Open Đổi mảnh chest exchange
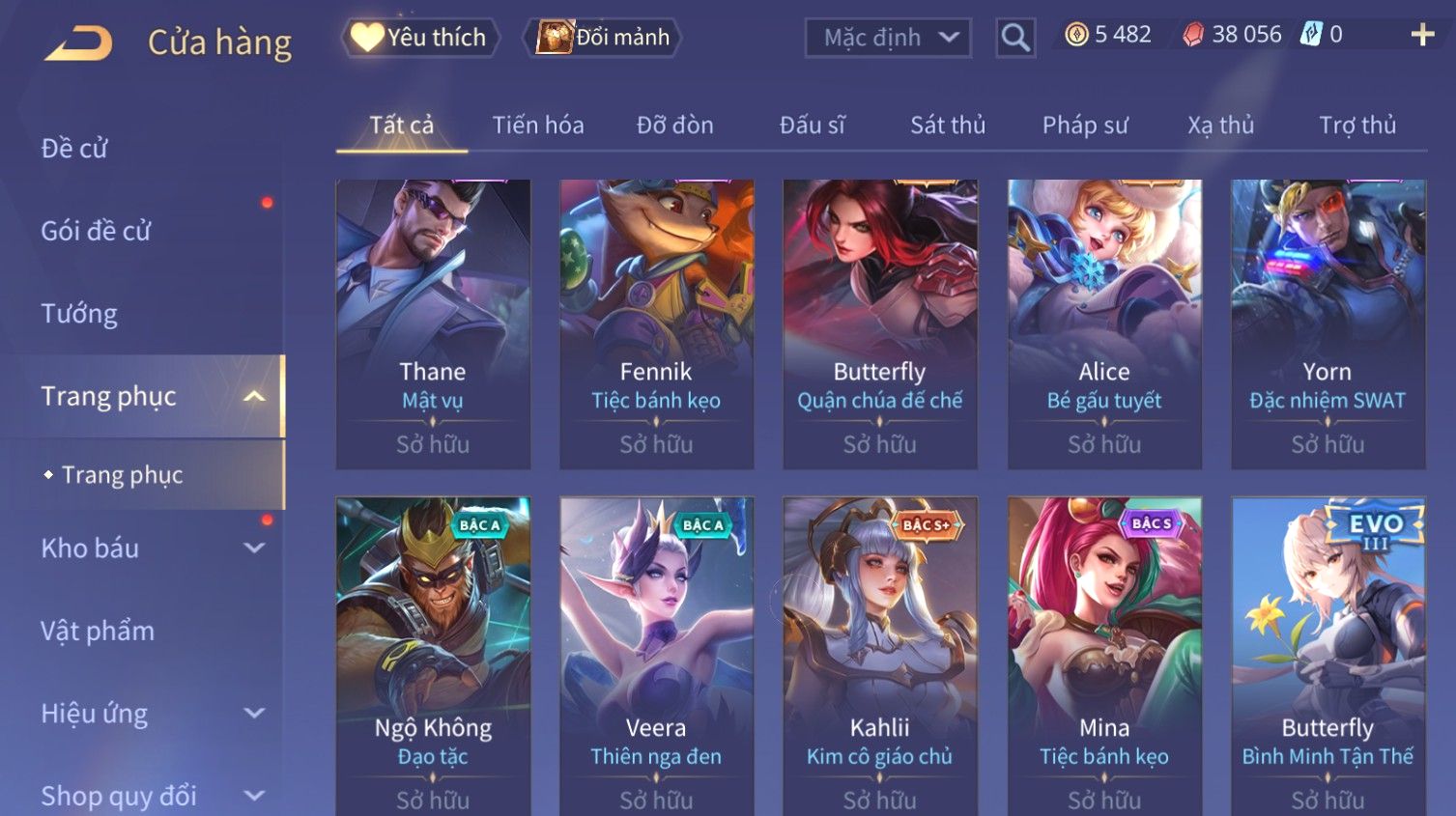Image resolution: width=1456 pixels, height=816 pixels. click(603, 38)
